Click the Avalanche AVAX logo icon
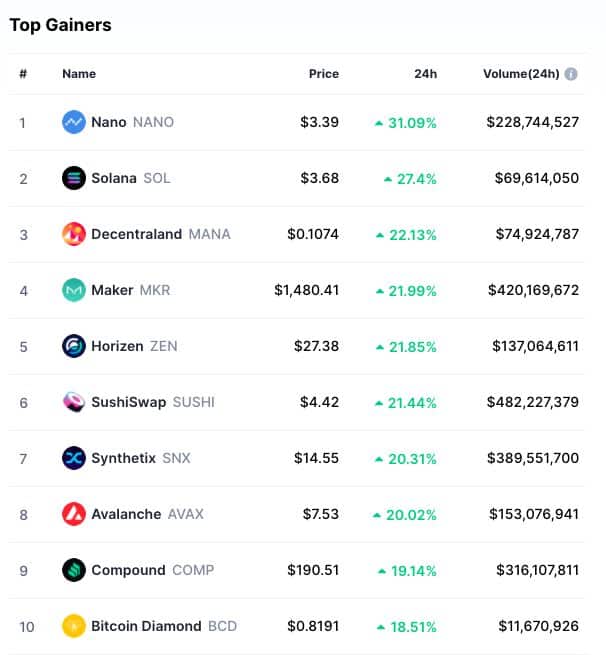Viewport: 606px width, 655px height. pyautogui.click(x=74, y=514)
